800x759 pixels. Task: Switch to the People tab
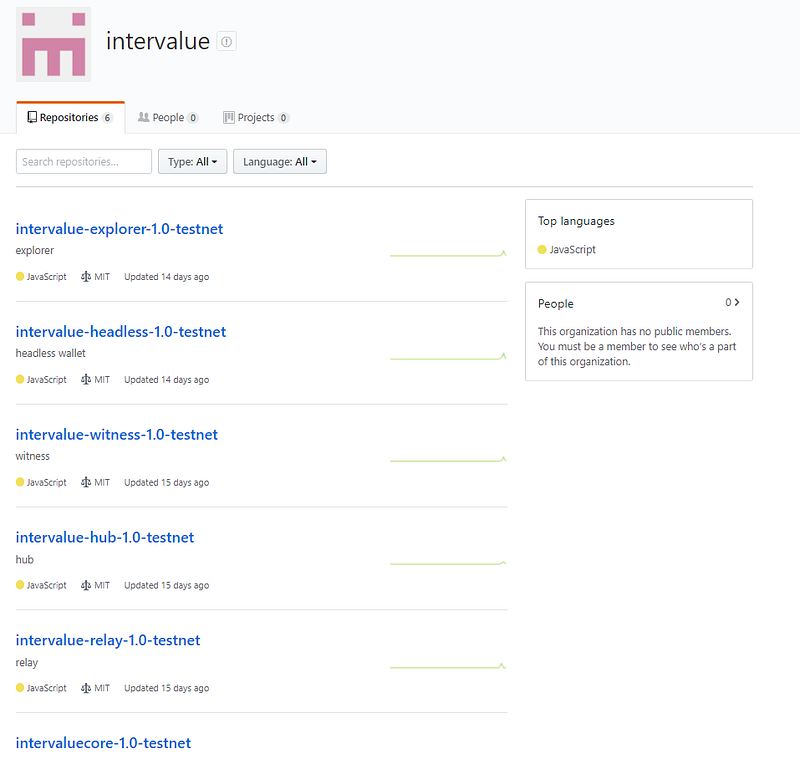point(168,118)
